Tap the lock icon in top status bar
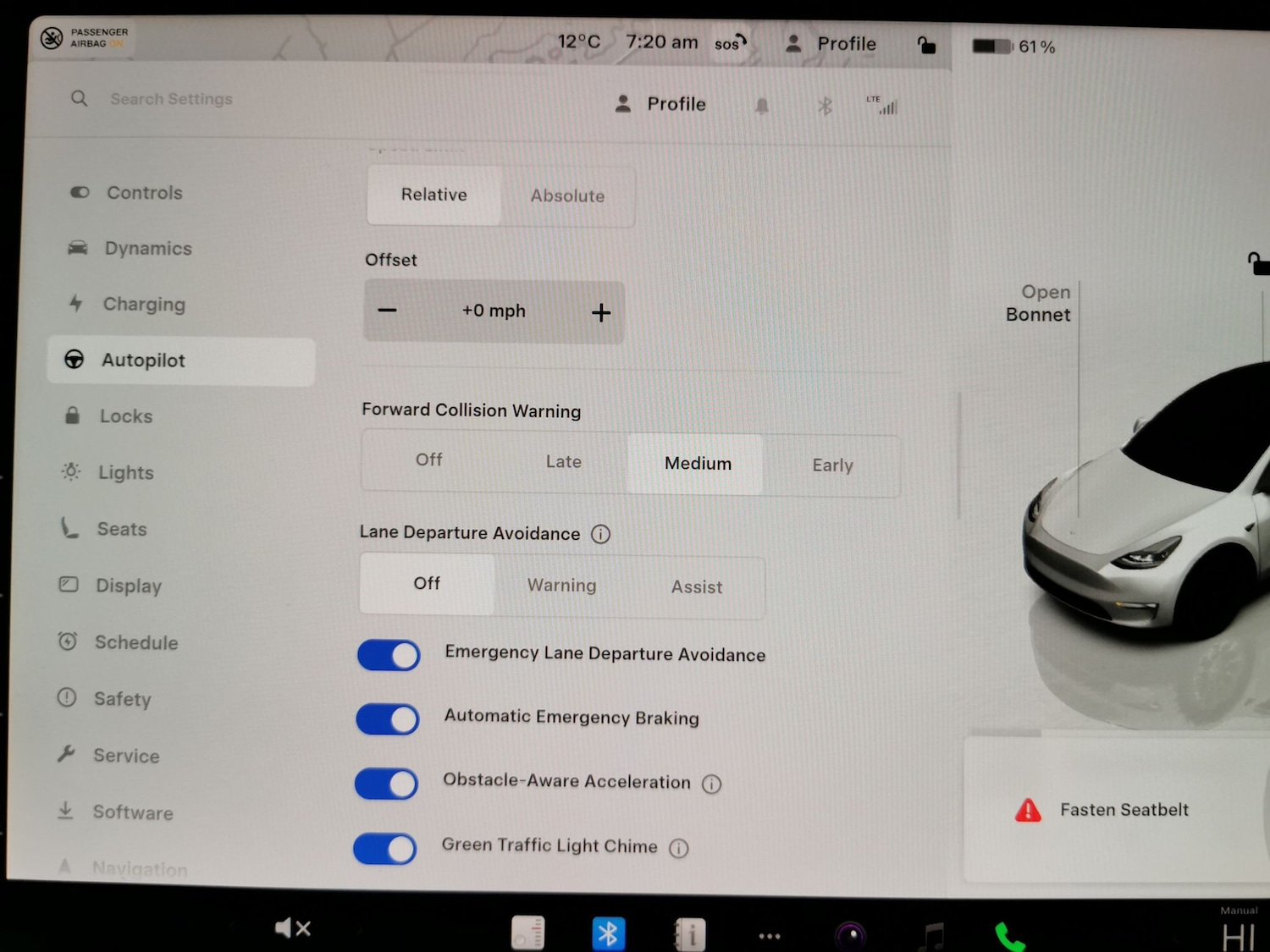This screenshot has width=1270, height=952. point(926,45)
